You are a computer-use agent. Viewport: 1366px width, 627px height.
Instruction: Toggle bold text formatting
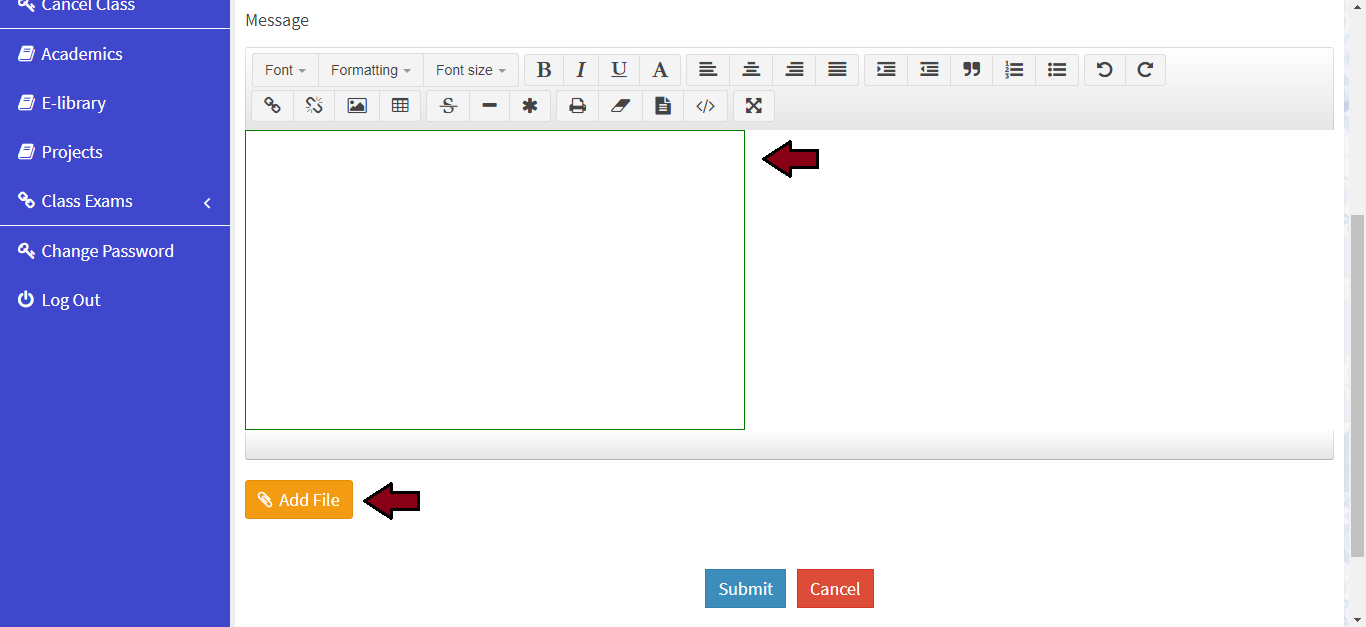[x=544, y=70]
